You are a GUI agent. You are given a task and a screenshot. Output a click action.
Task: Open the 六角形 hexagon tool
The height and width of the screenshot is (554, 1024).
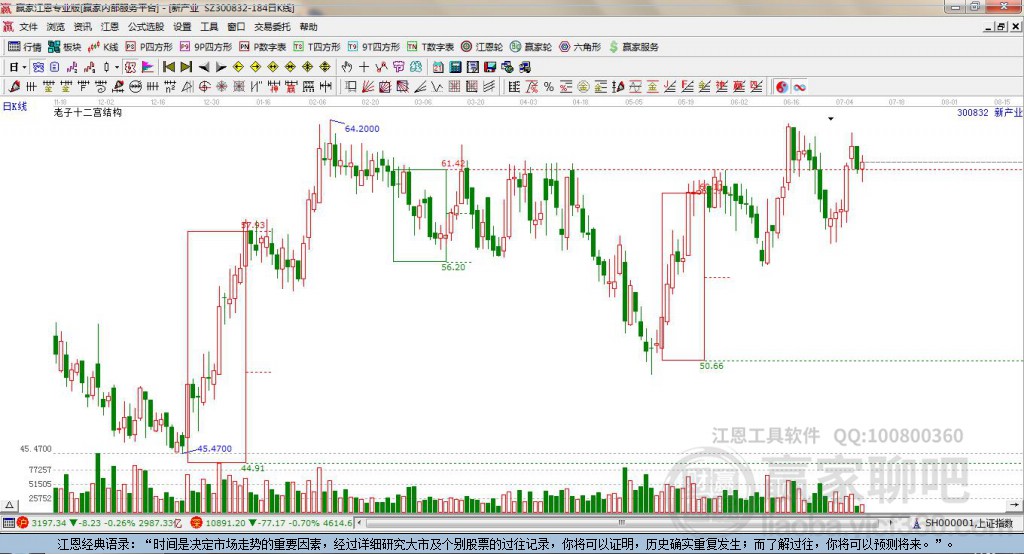click(x=580, y=47)
